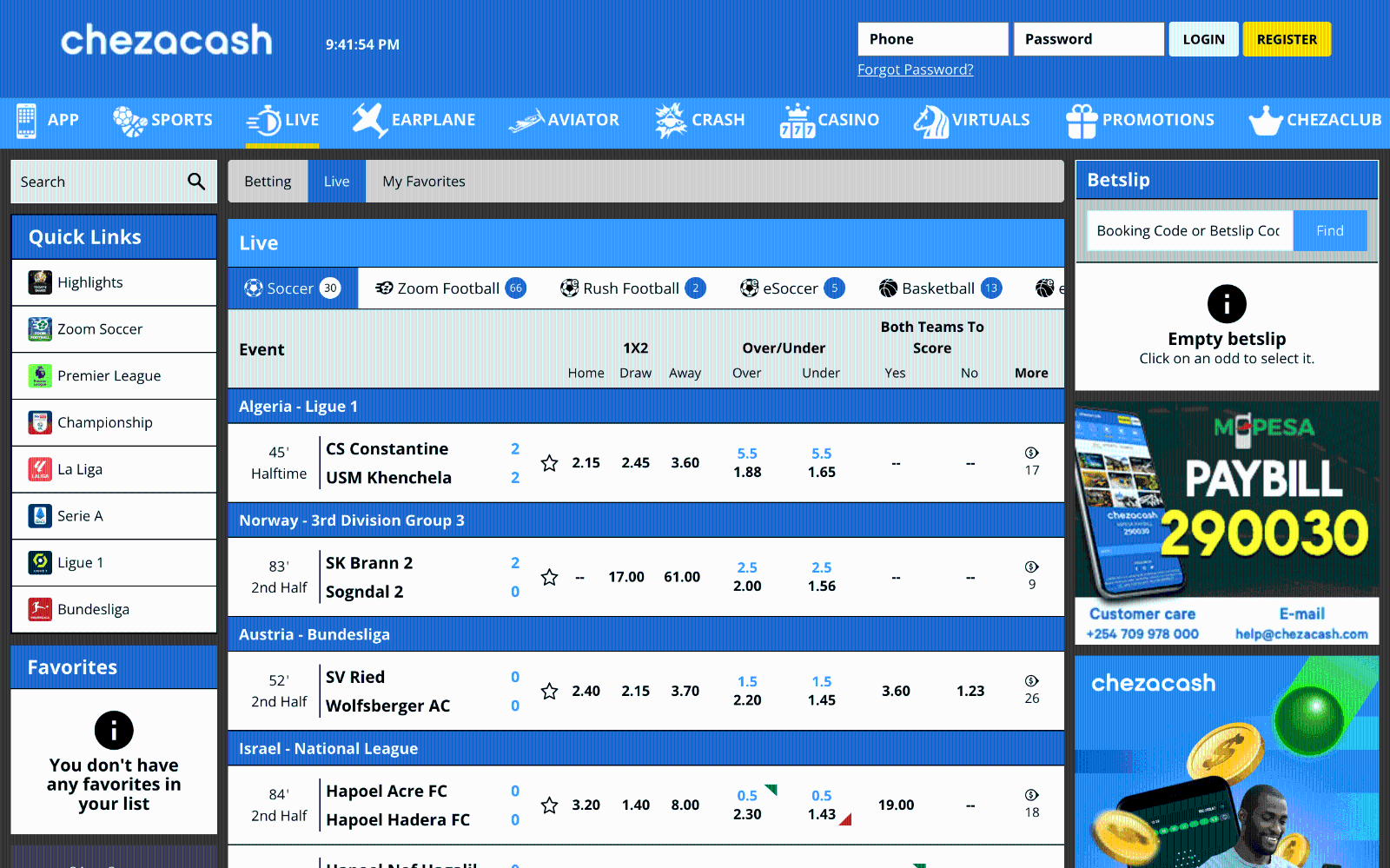
Task: Favorite the CS Constantine vs USM Khenchela match
Action: (x=549, y=463)
